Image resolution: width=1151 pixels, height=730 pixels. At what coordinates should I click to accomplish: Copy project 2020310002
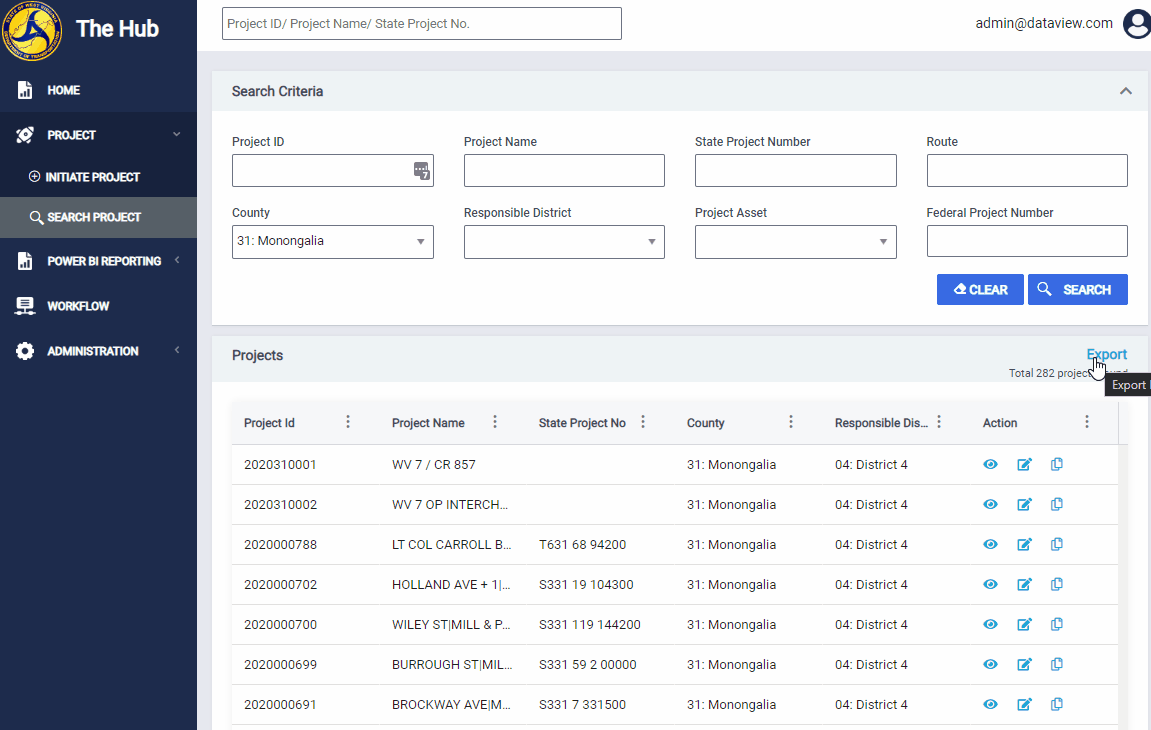click(x=1056, y=505)
